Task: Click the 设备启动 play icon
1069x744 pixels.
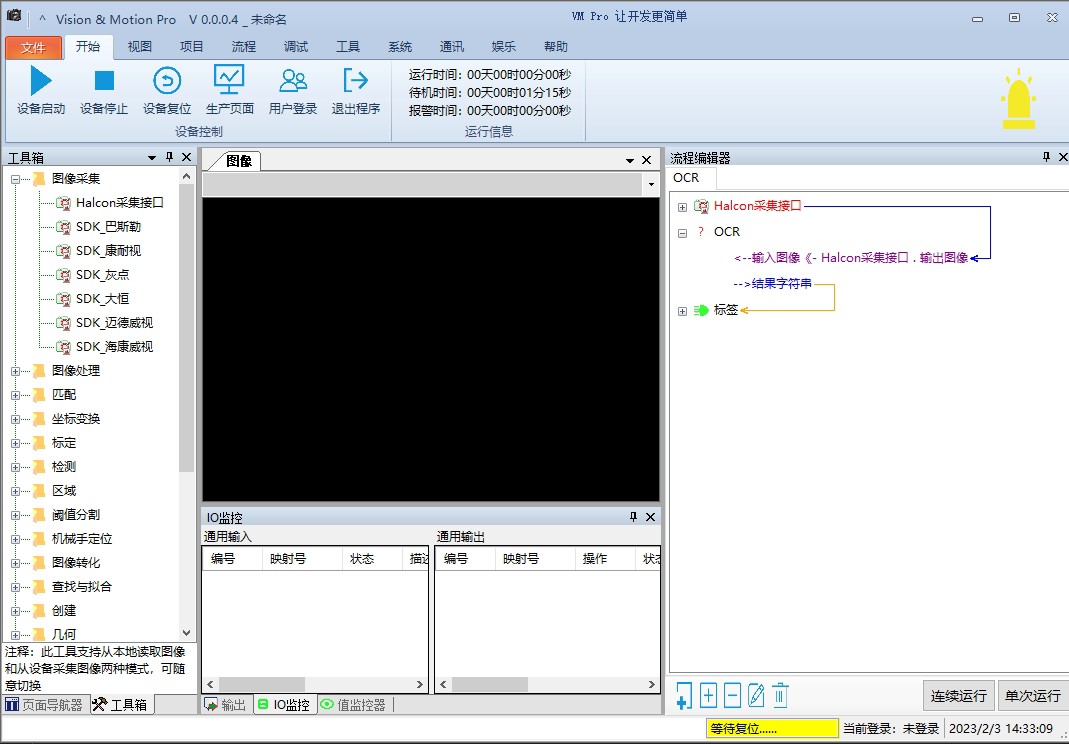Action: tap(41, 80)
